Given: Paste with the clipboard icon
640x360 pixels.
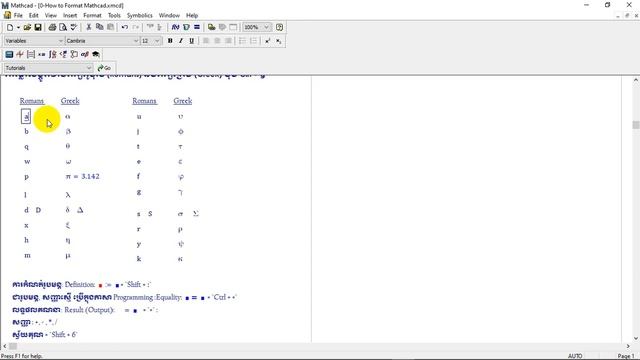Looking at the screenshot, I should point(110,27).
